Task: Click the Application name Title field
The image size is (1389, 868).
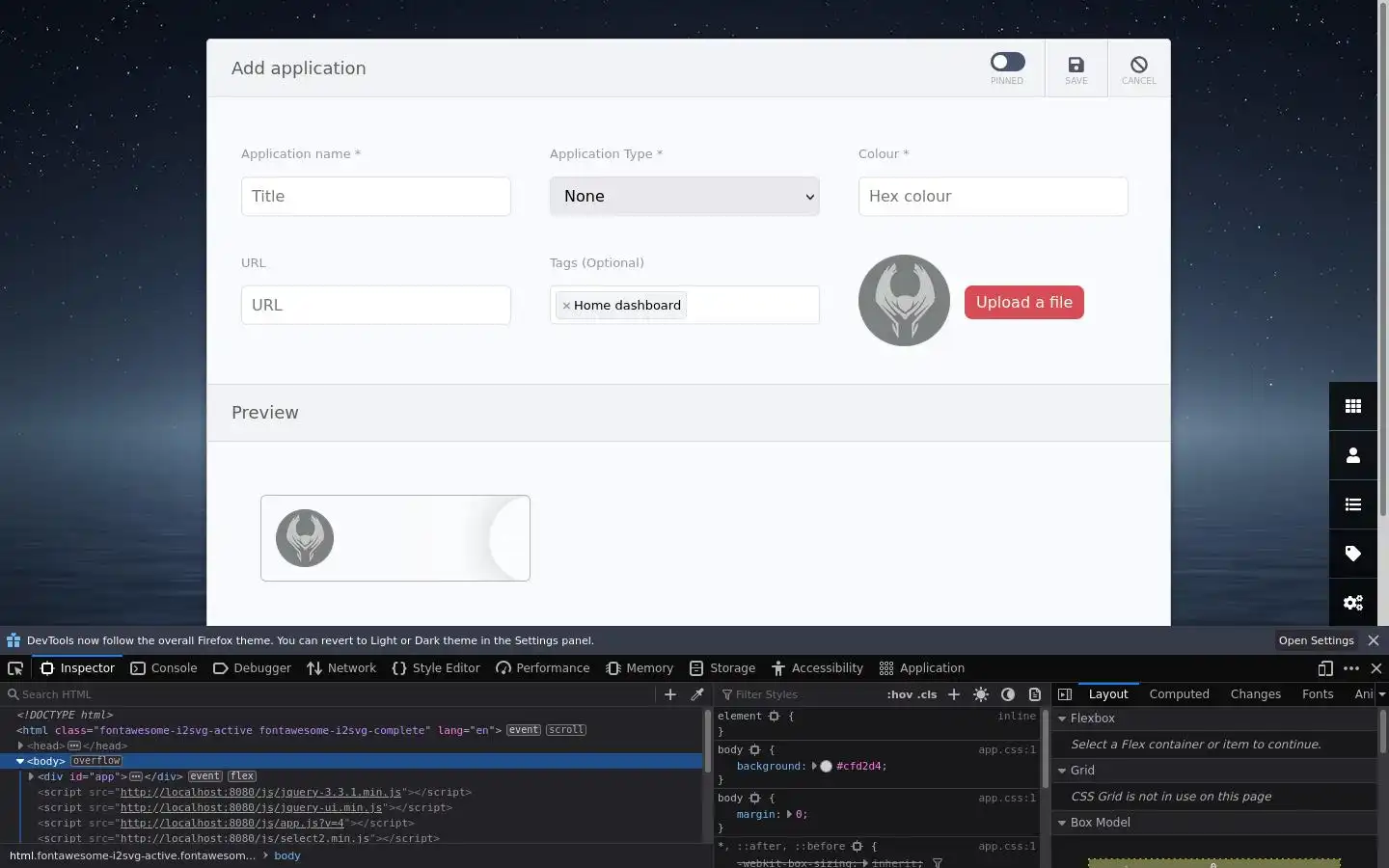Action: pyautogui.click(x=376, y=196)
